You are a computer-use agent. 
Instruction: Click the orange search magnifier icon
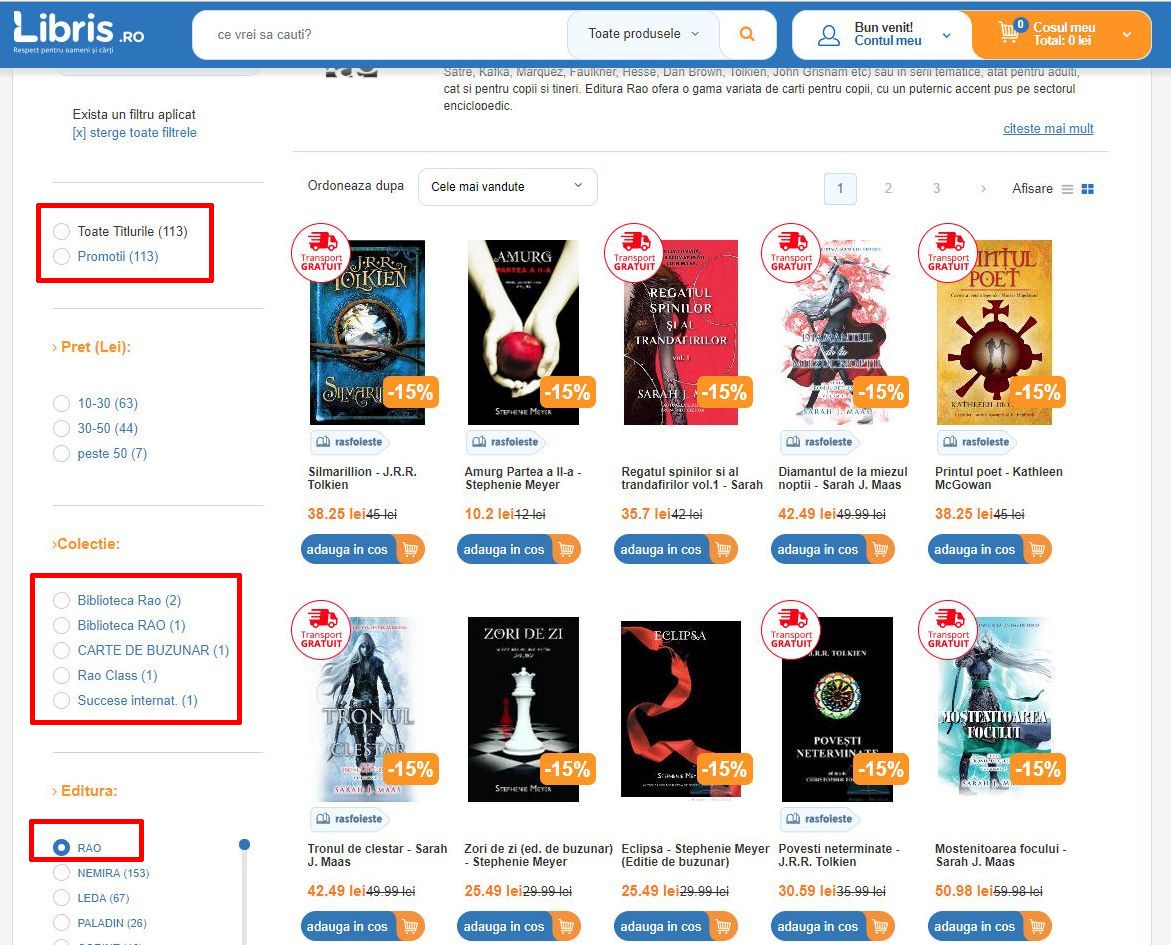746,34
